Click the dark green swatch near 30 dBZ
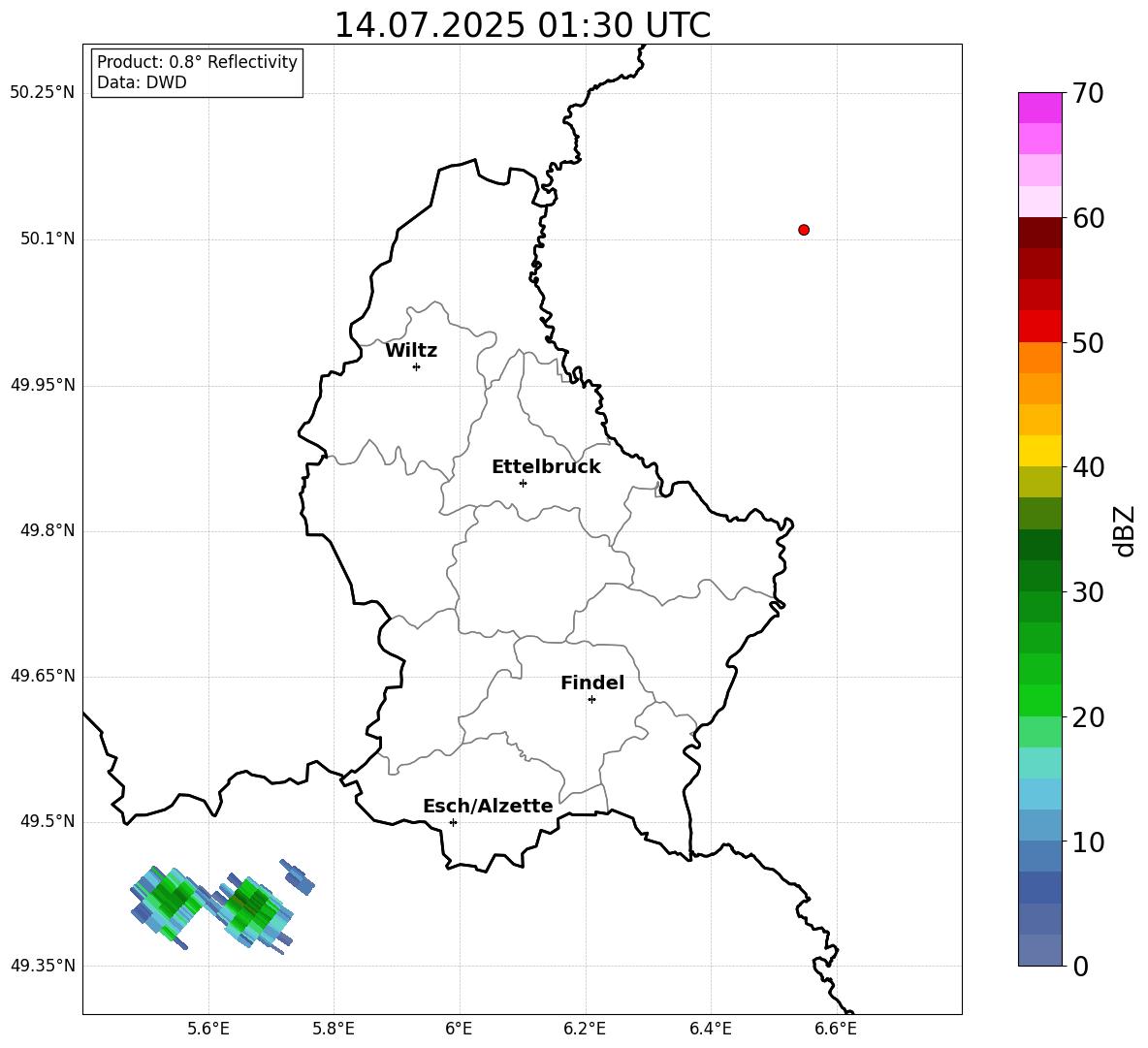 (1040, 576)
